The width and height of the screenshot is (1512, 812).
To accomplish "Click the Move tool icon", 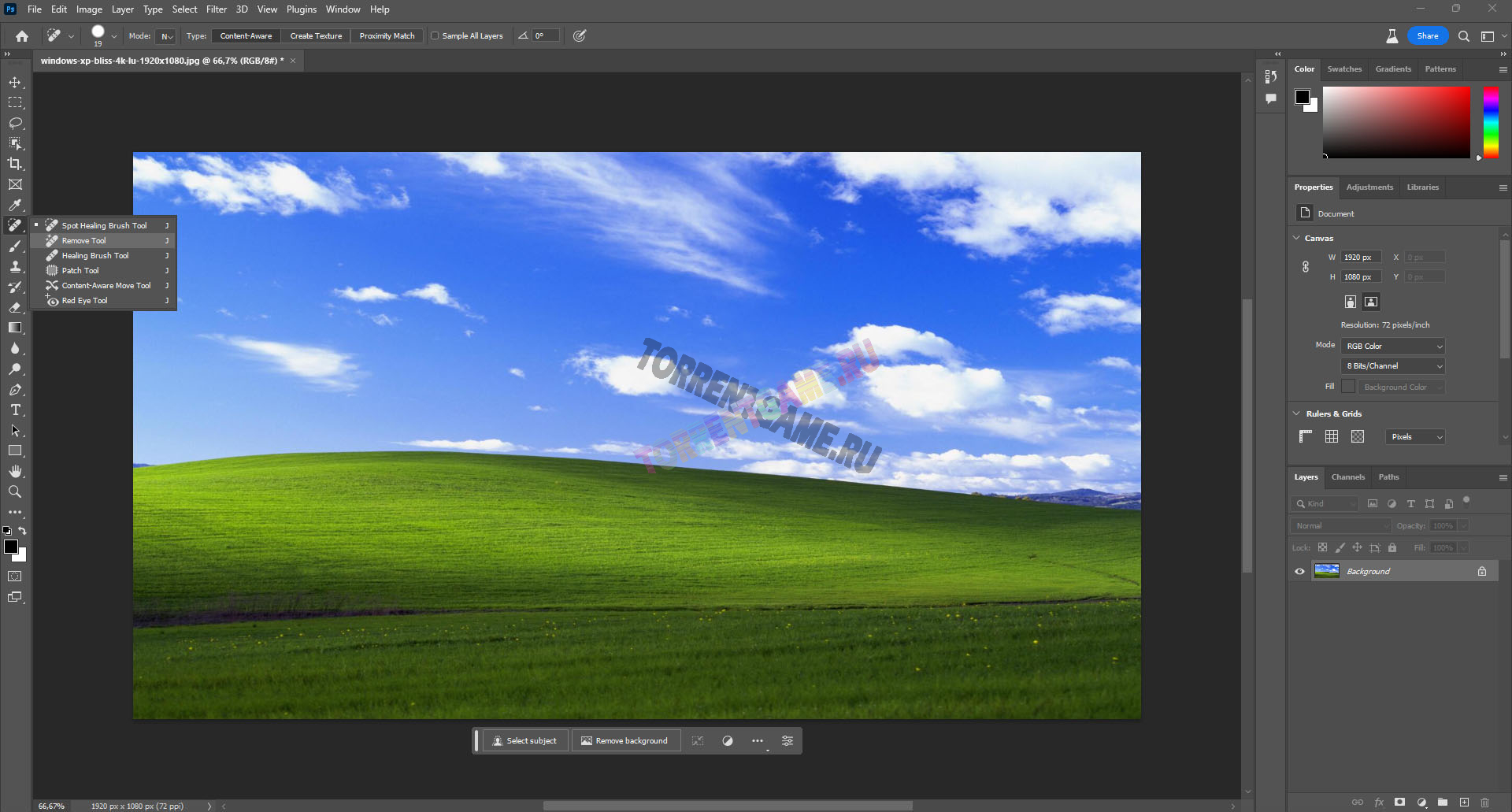I will [15, 82].
